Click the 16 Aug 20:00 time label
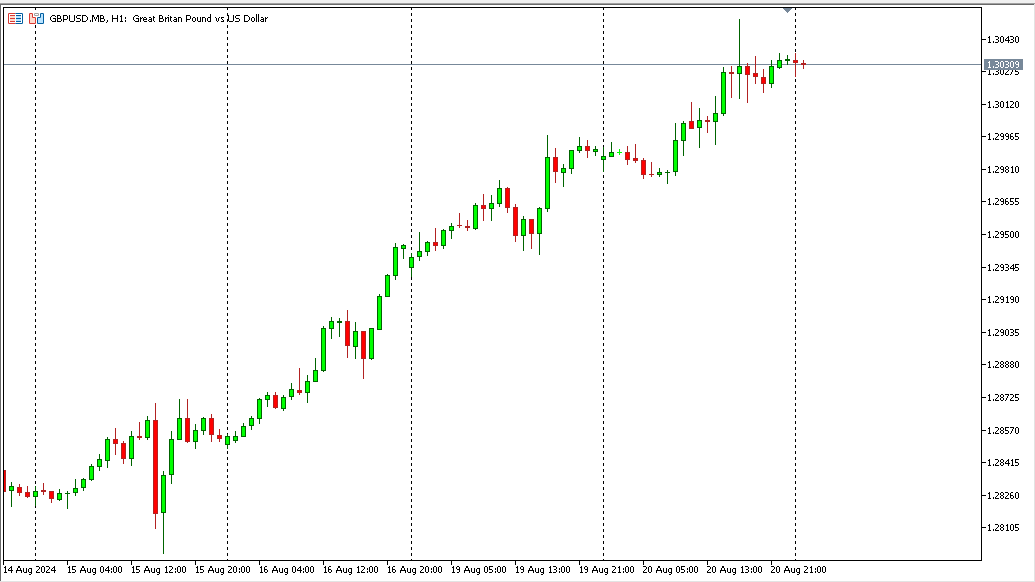The image size is (1035, 582). coord(415,569)
